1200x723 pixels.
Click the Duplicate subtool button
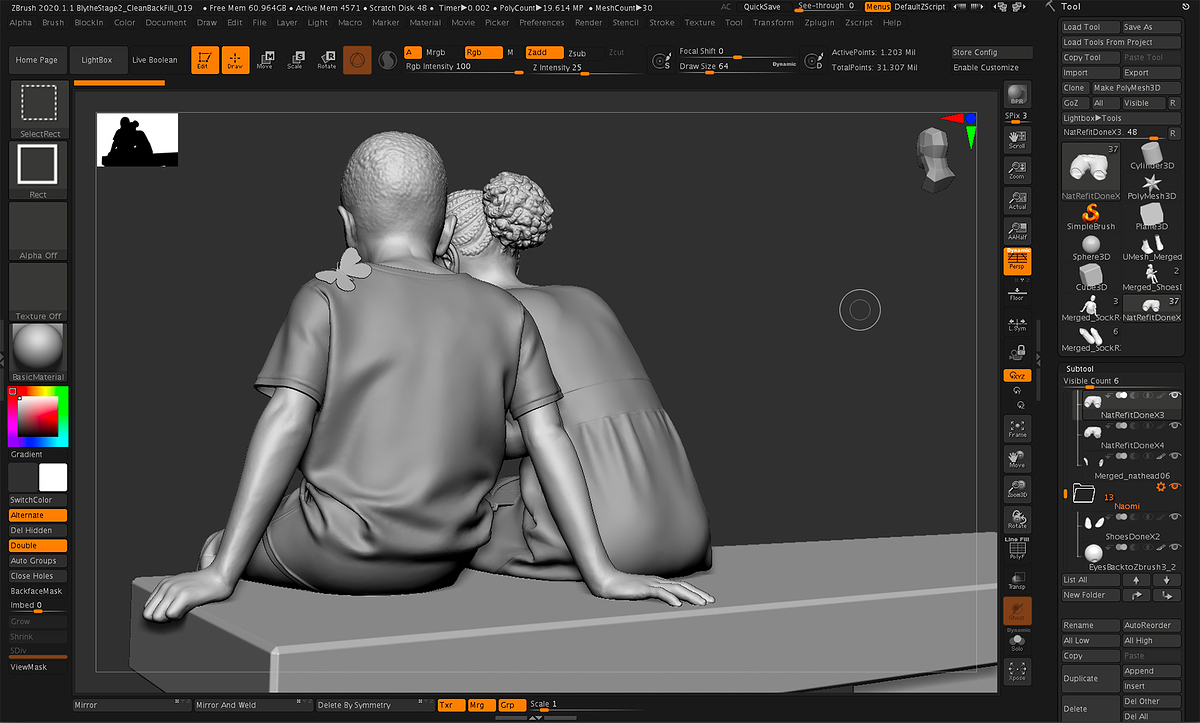tap(1090, 678)
